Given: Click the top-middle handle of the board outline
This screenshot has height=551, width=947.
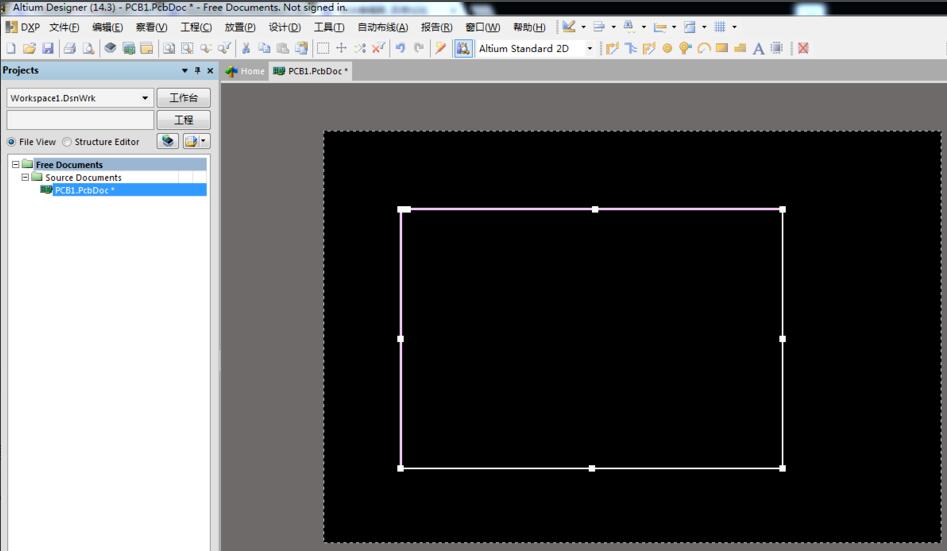Looking at the screenshot, I should click(595, 210).
